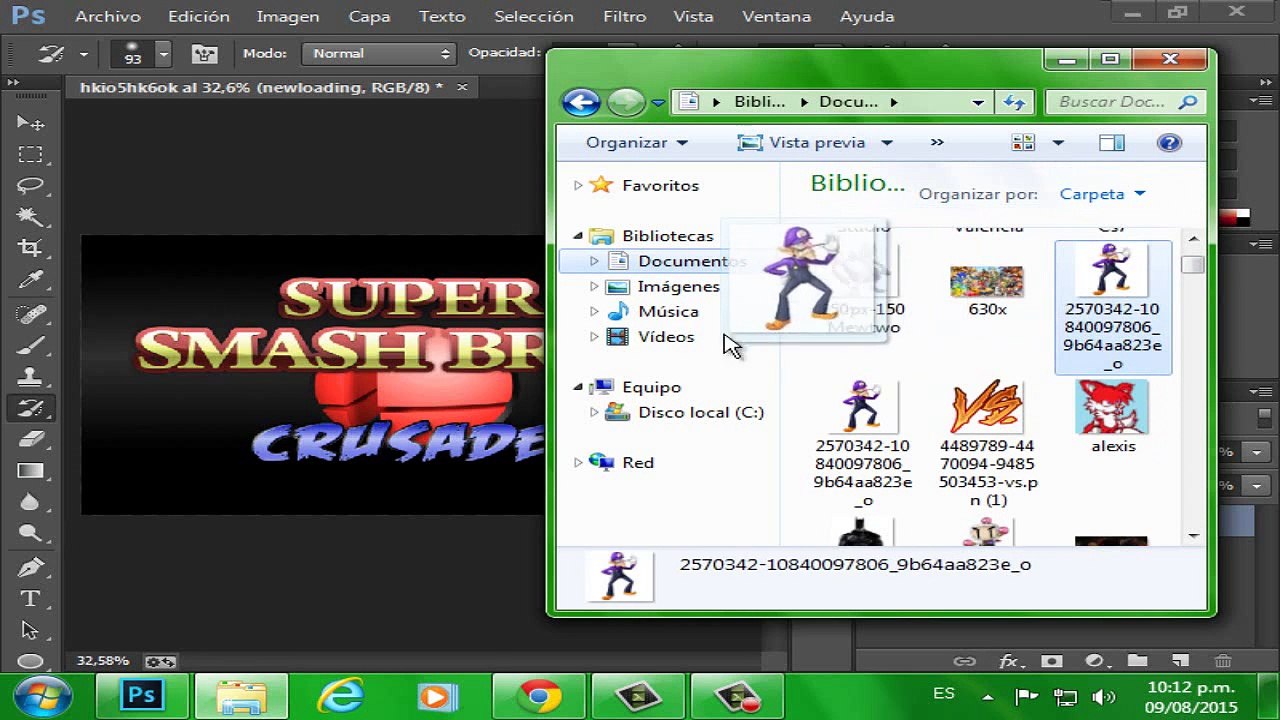Screen dimensions: 1280x720
Task: Select the Rectangular Marquee tool
Action: tap(30, 154)
